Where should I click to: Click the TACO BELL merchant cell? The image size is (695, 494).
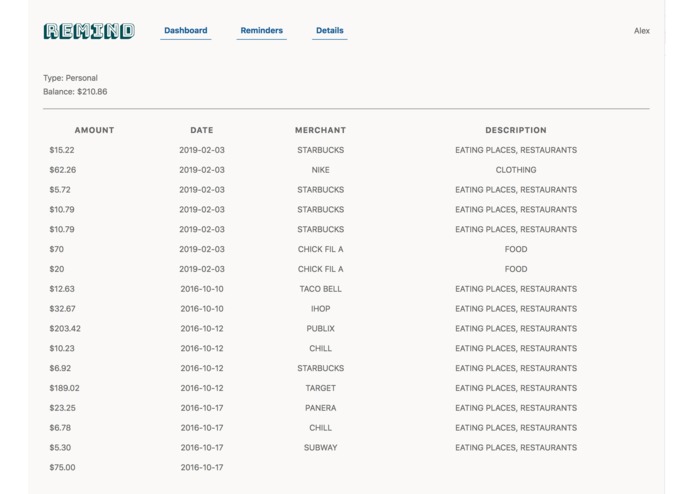point(320,289)
